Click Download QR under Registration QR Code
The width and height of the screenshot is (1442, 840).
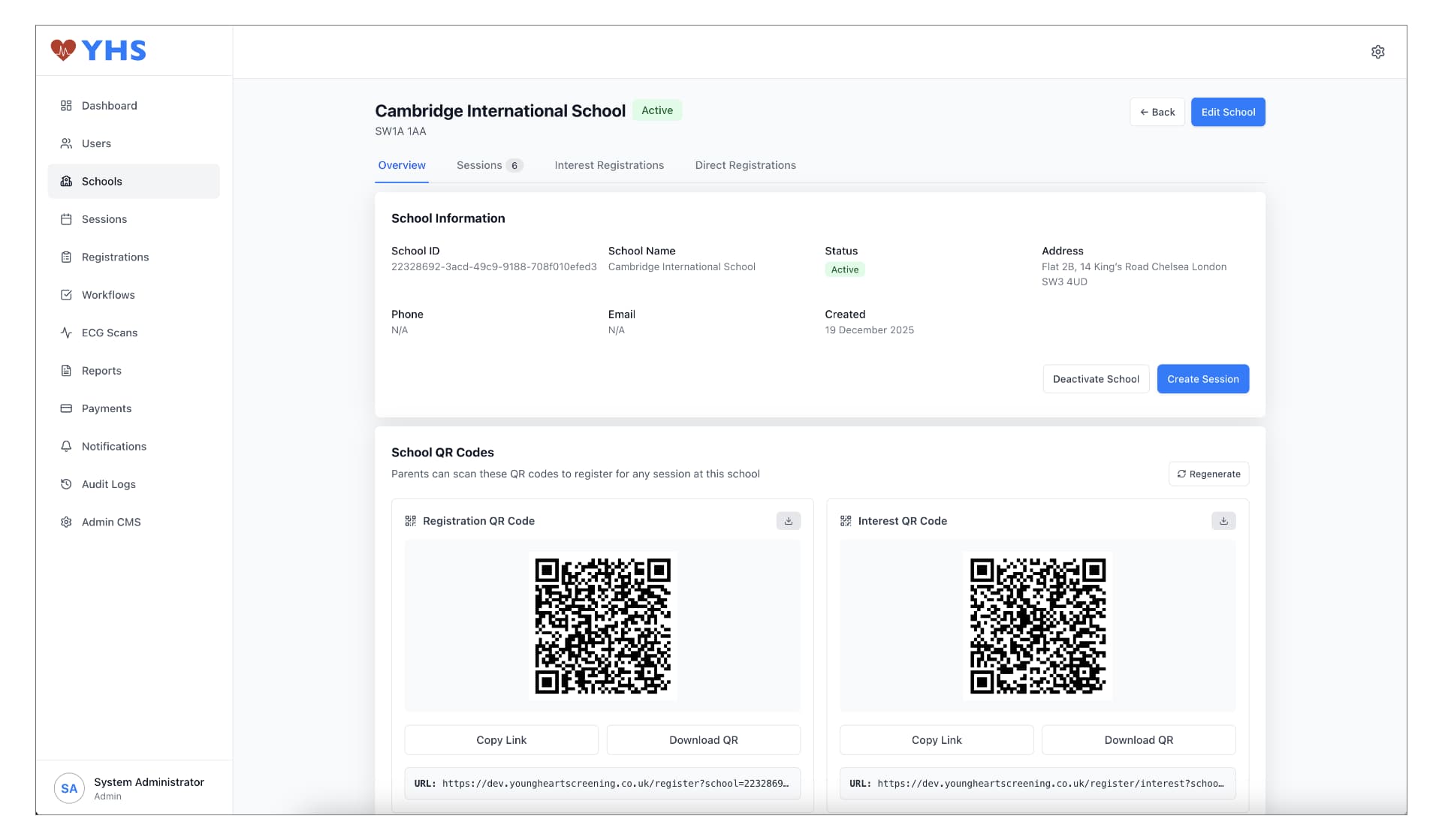(x=704, y=740)
